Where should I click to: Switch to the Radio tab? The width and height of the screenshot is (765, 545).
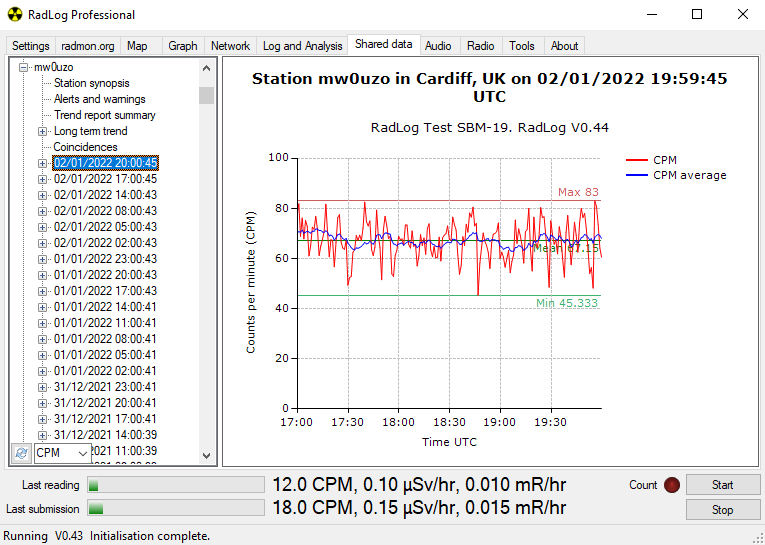point(481,46)
